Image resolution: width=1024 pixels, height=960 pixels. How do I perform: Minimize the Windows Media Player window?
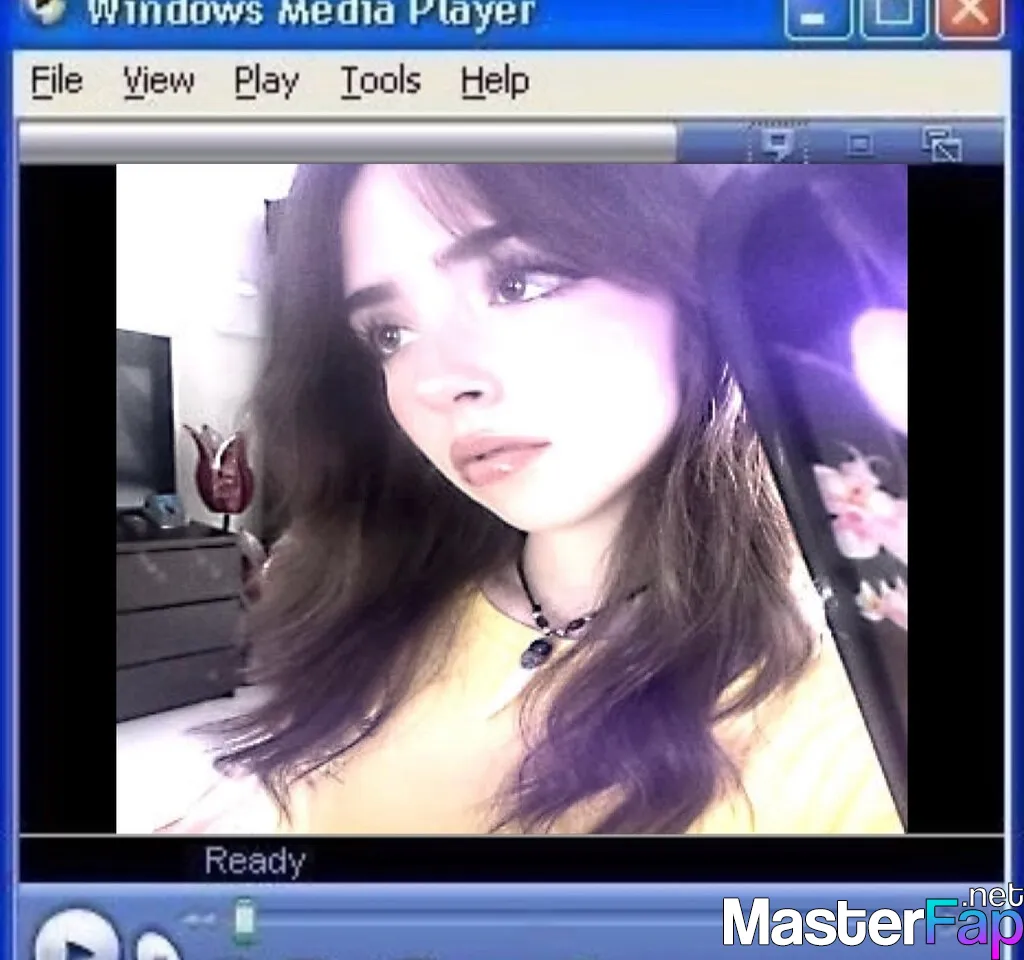click(816, 17)
